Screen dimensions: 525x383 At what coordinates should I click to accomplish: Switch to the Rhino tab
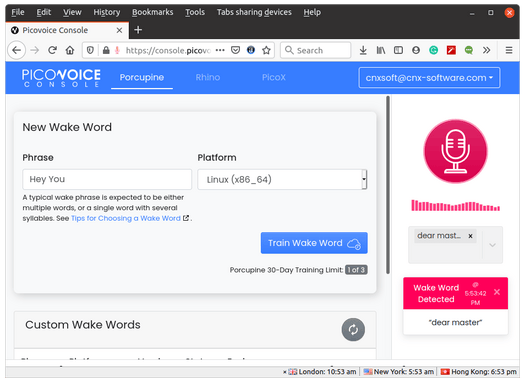tap(208, 77)
